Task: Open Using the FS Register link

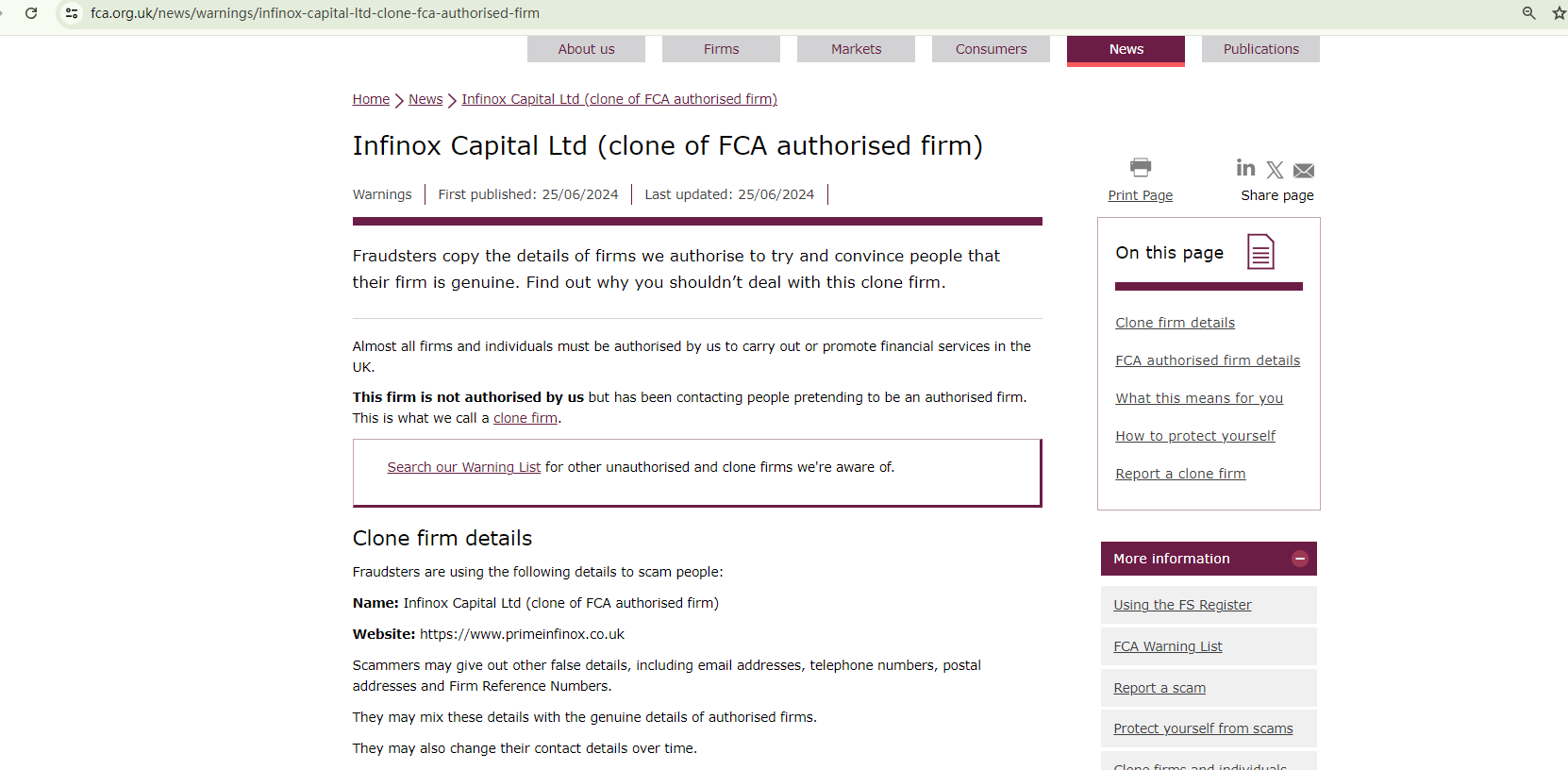Action: click(1182, 605)
